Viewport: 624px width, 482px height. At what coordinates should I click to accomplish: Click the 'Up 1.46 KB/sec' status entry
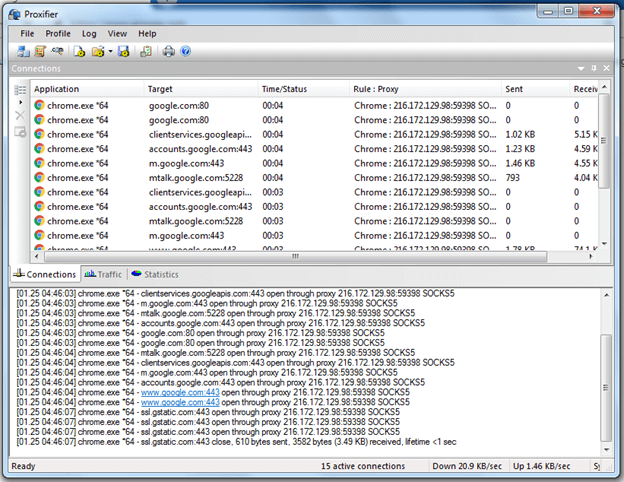541,466
